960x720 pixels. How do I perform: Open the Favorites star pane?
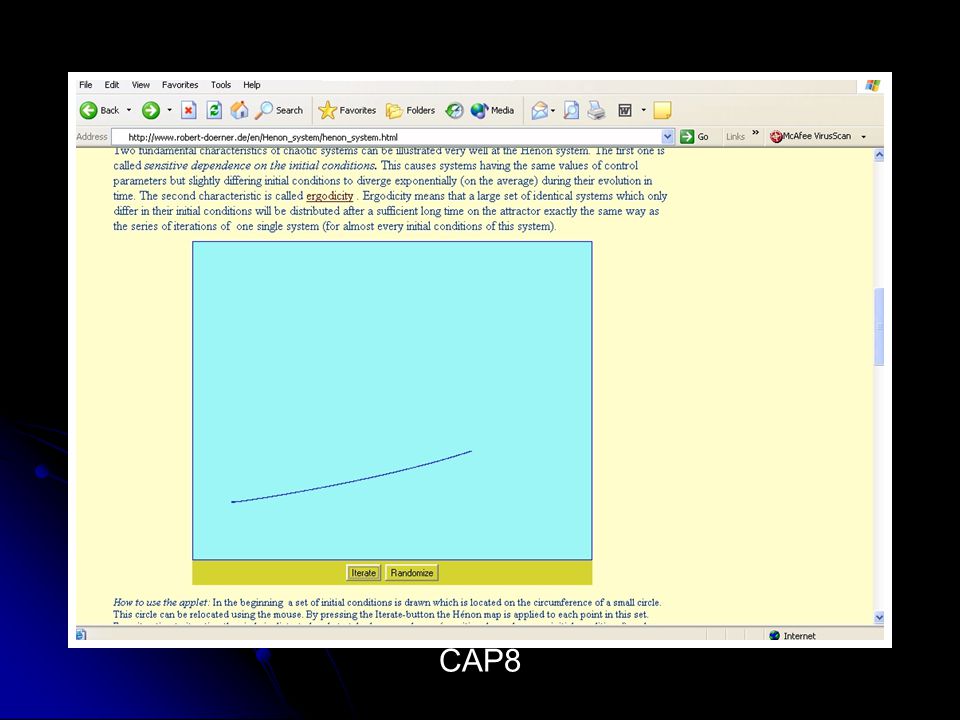coord(347,110)
